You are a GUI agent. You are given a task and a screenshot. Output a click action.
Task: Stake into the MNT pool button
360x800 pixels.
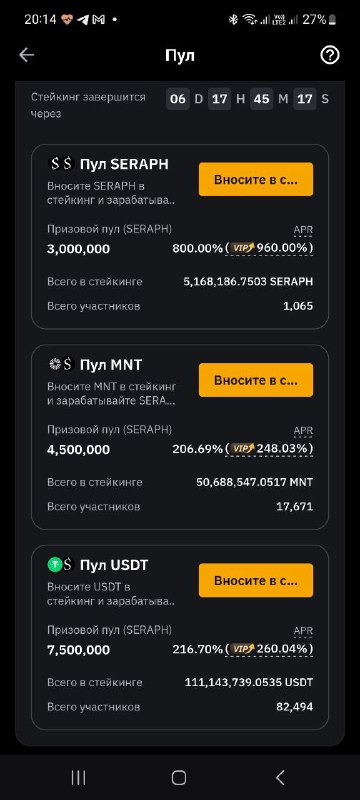[x=256, y=380]
